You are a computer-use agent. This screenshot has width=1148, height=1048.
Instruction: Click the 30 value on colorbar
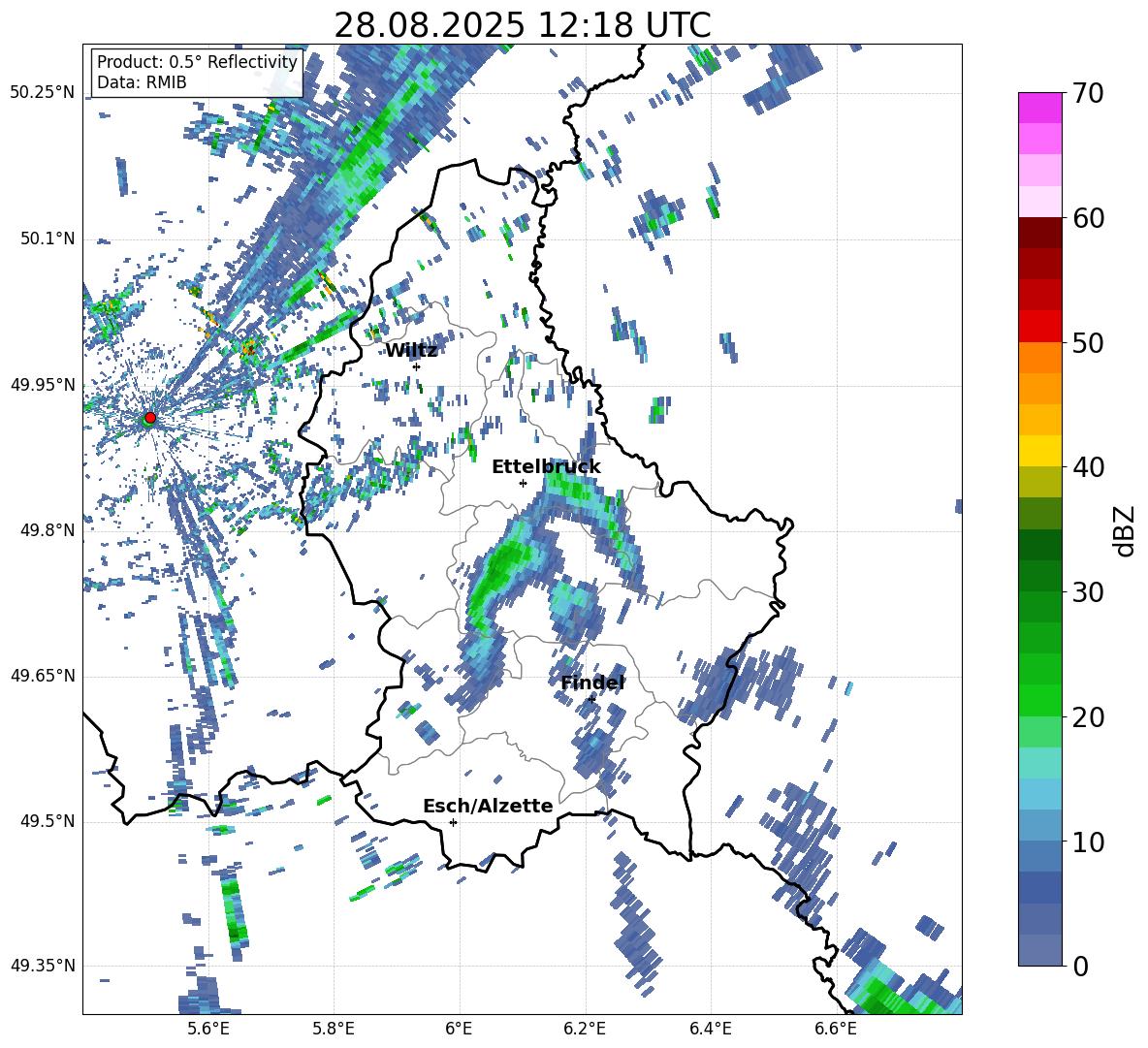click(x=1087, y=592)
